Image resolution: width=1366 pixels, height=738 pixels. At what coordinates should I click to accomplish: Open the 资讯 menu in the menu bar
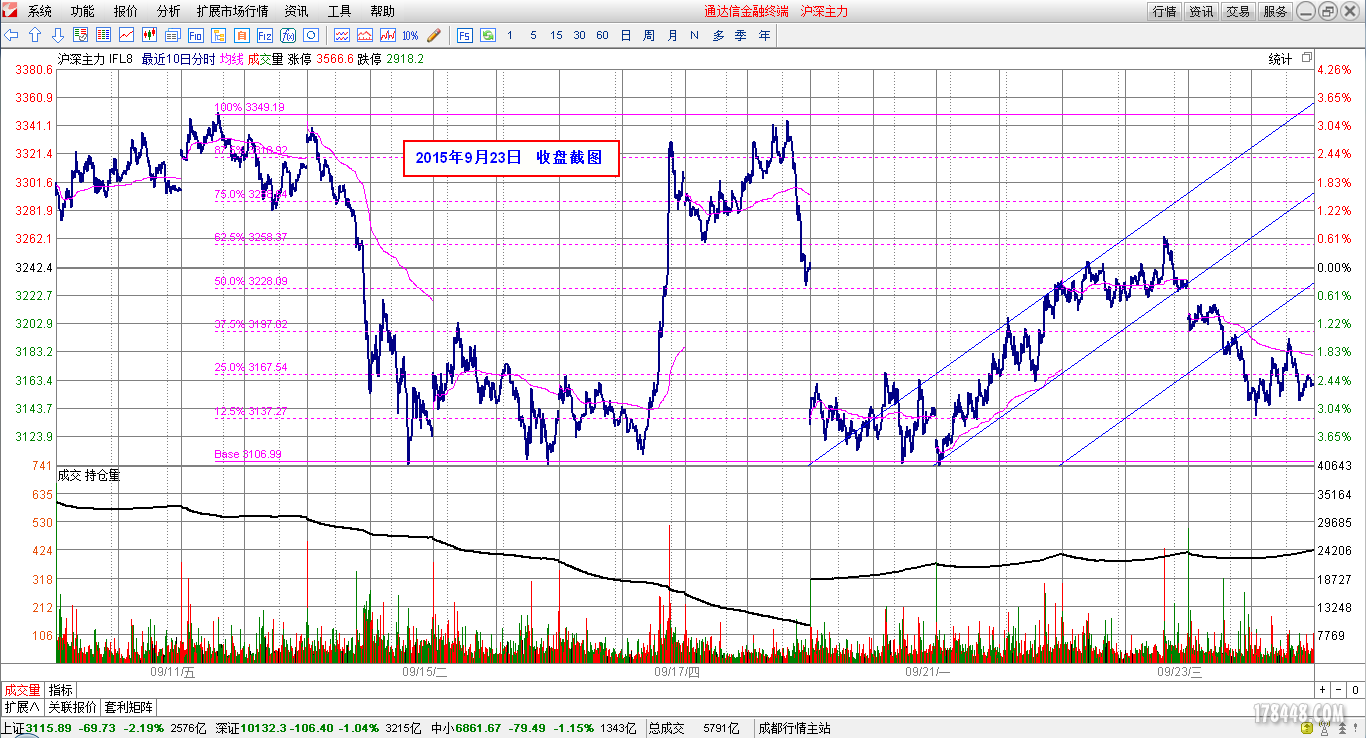click(x=296, y=11)
